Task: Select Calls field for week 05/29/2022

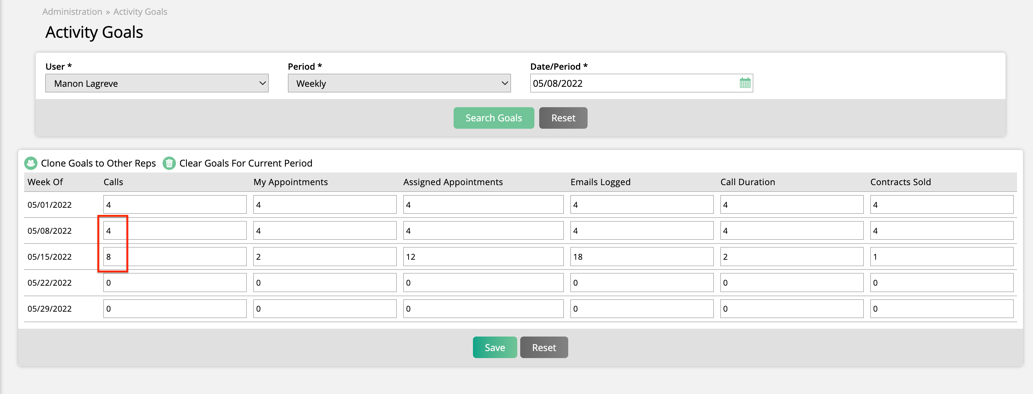Action: click(x=175, y=308)
